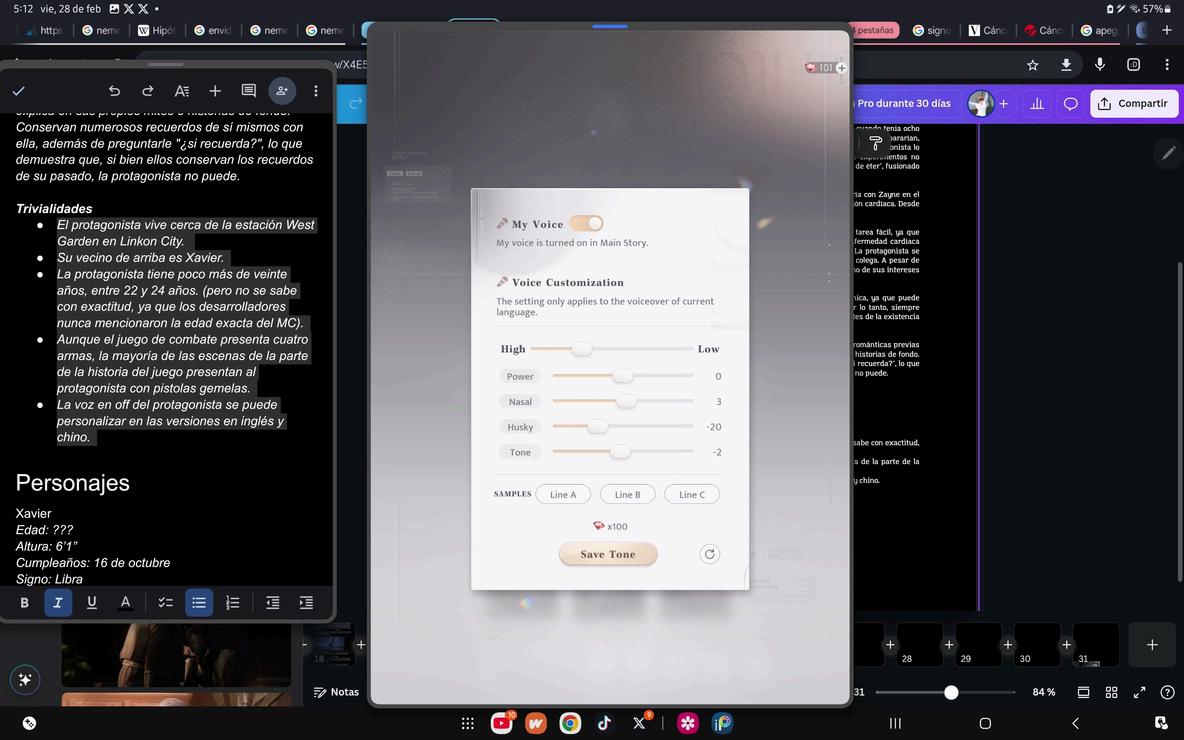Open the Notas panel in Canva

click(336, 692)
